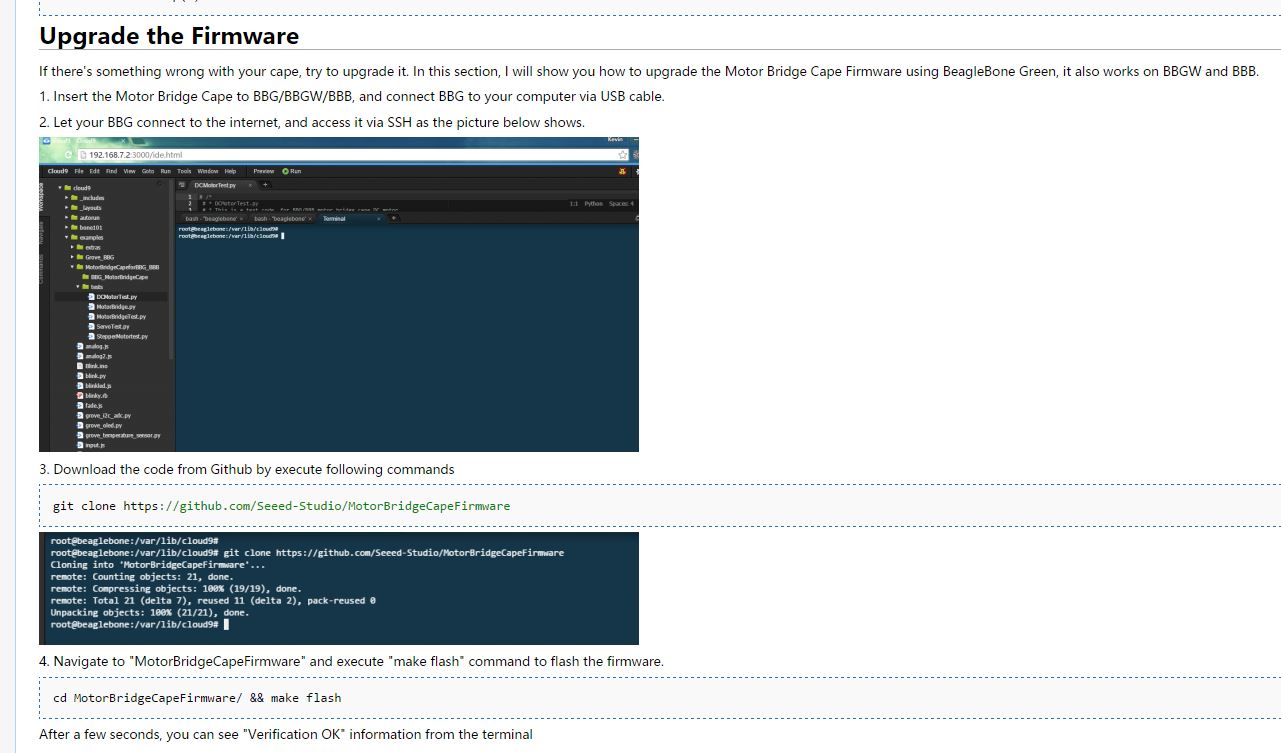1281x753 pixels.
Task: Click the Preview button in Cloud9 toolbar
Action: click(x=264, y=171)
